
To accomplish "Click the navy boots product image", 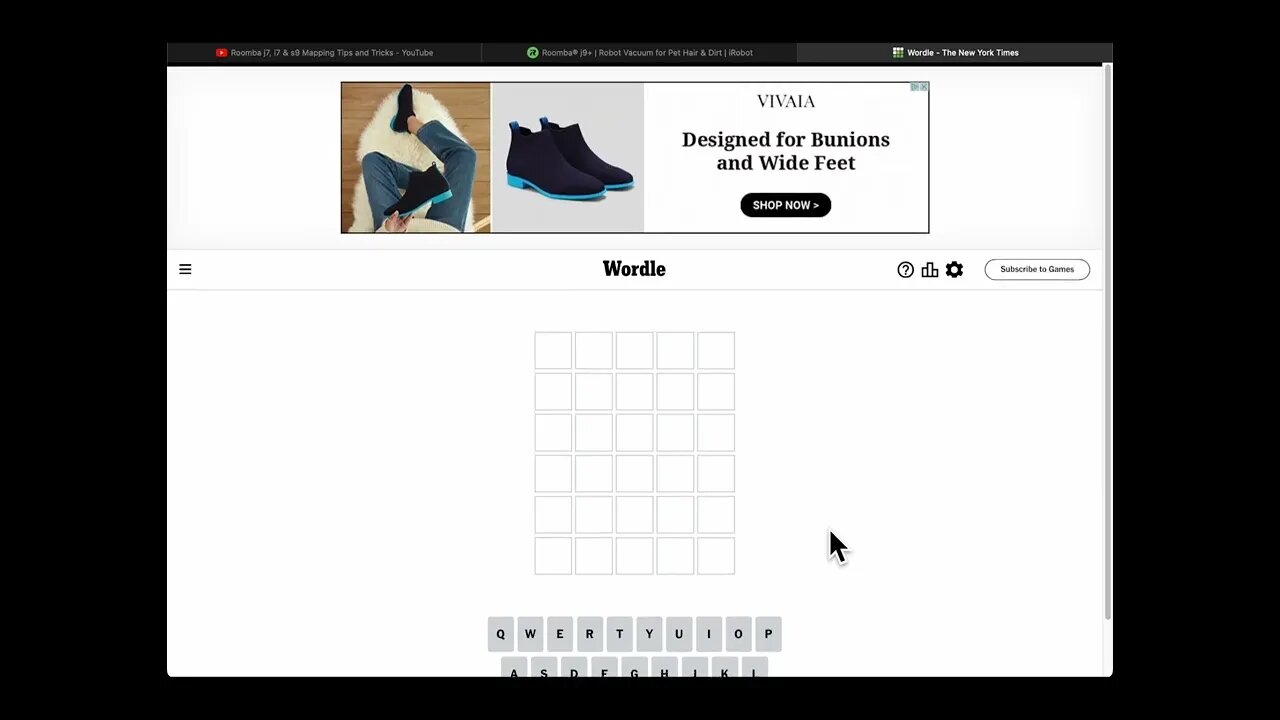I will tap(568, 158).
